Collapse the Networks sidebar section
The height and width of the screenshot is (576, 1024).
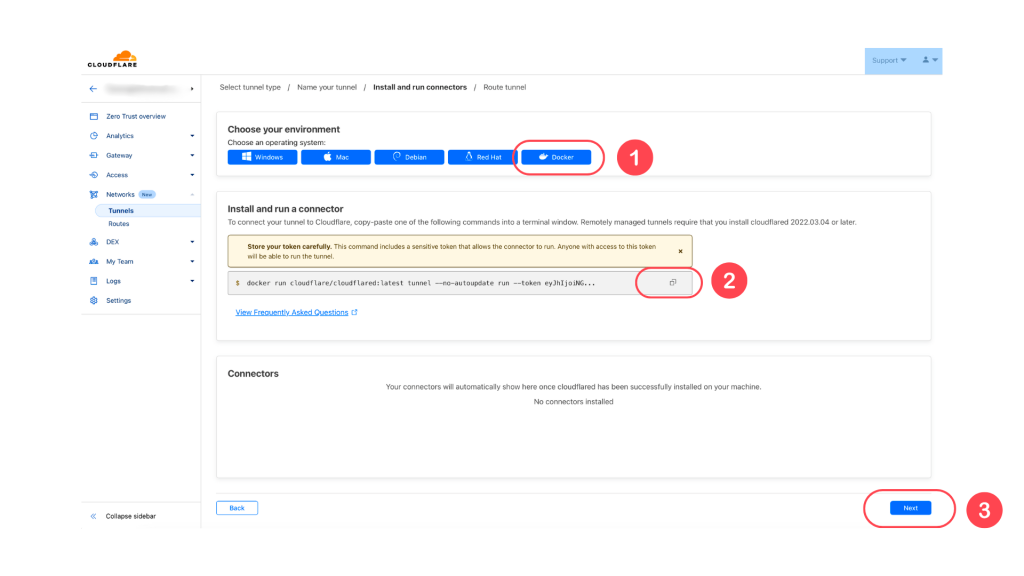click(x=142, y=195)
